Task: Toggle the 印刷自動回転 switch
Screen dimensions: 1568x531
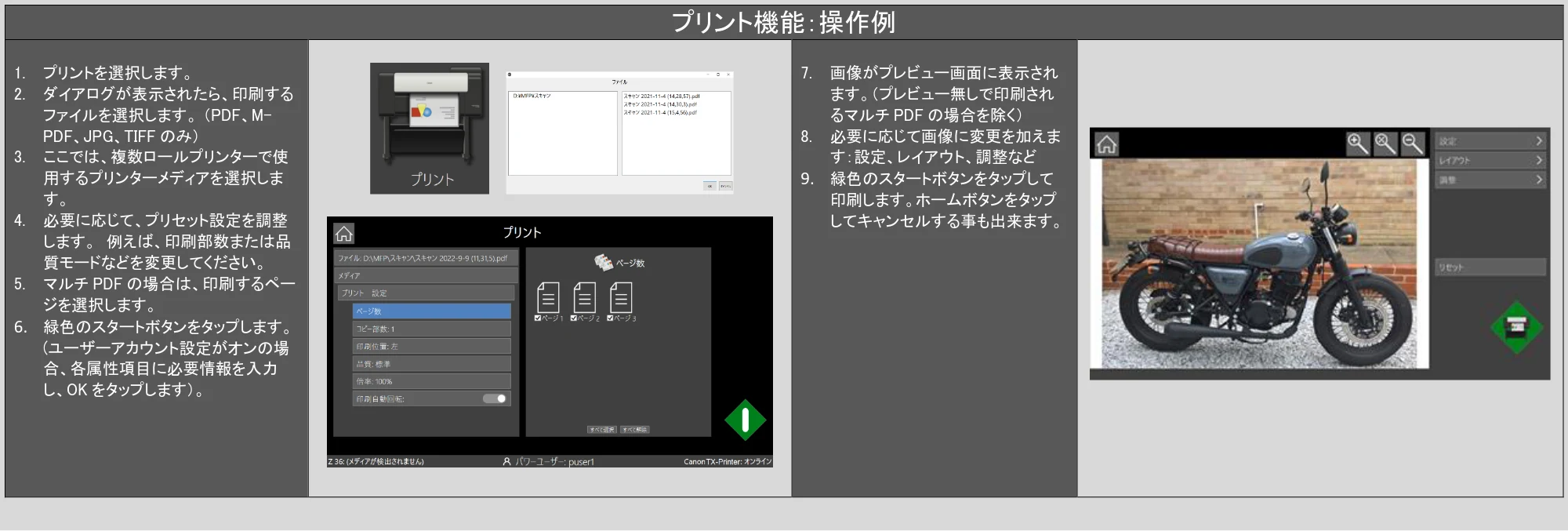Action: pyautogui.click(x=495, y=398)
